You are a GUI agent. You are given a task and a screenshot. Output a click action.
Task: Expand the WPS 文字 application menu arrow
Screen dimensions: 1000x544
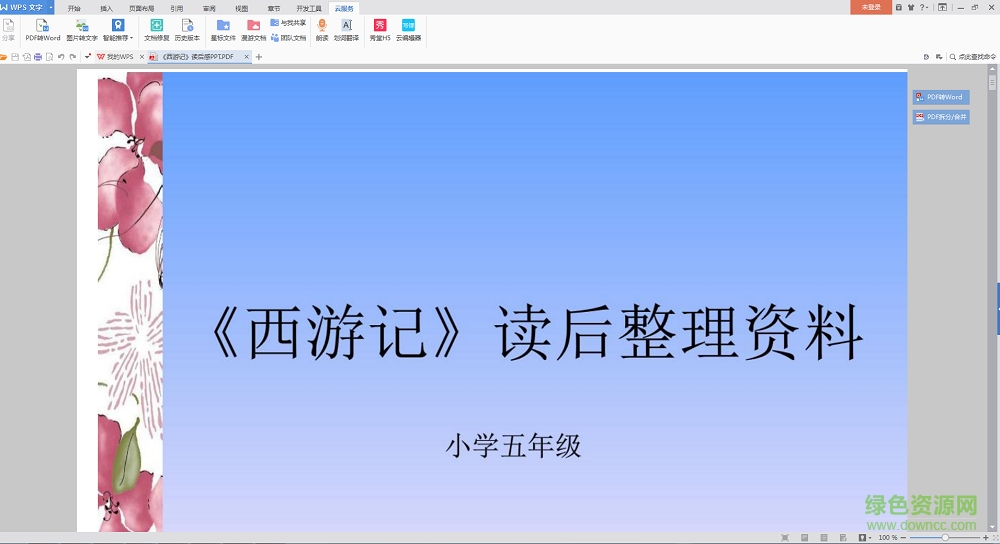pyautogui.click(x=50, y=8)
